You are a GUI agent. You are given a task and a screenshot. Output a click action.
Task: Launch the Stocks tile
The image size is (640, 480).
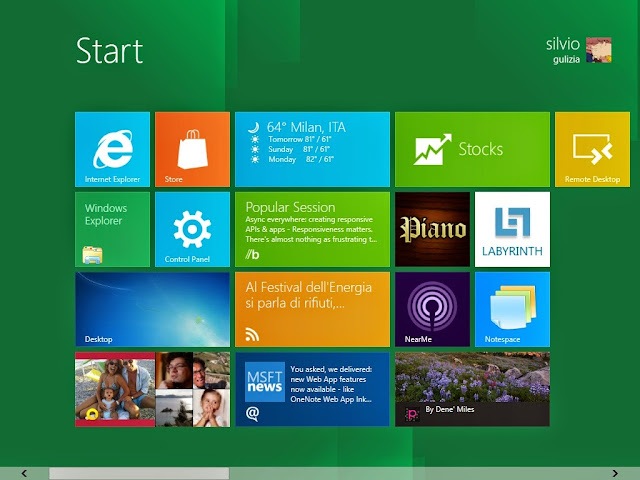[472, 149]
